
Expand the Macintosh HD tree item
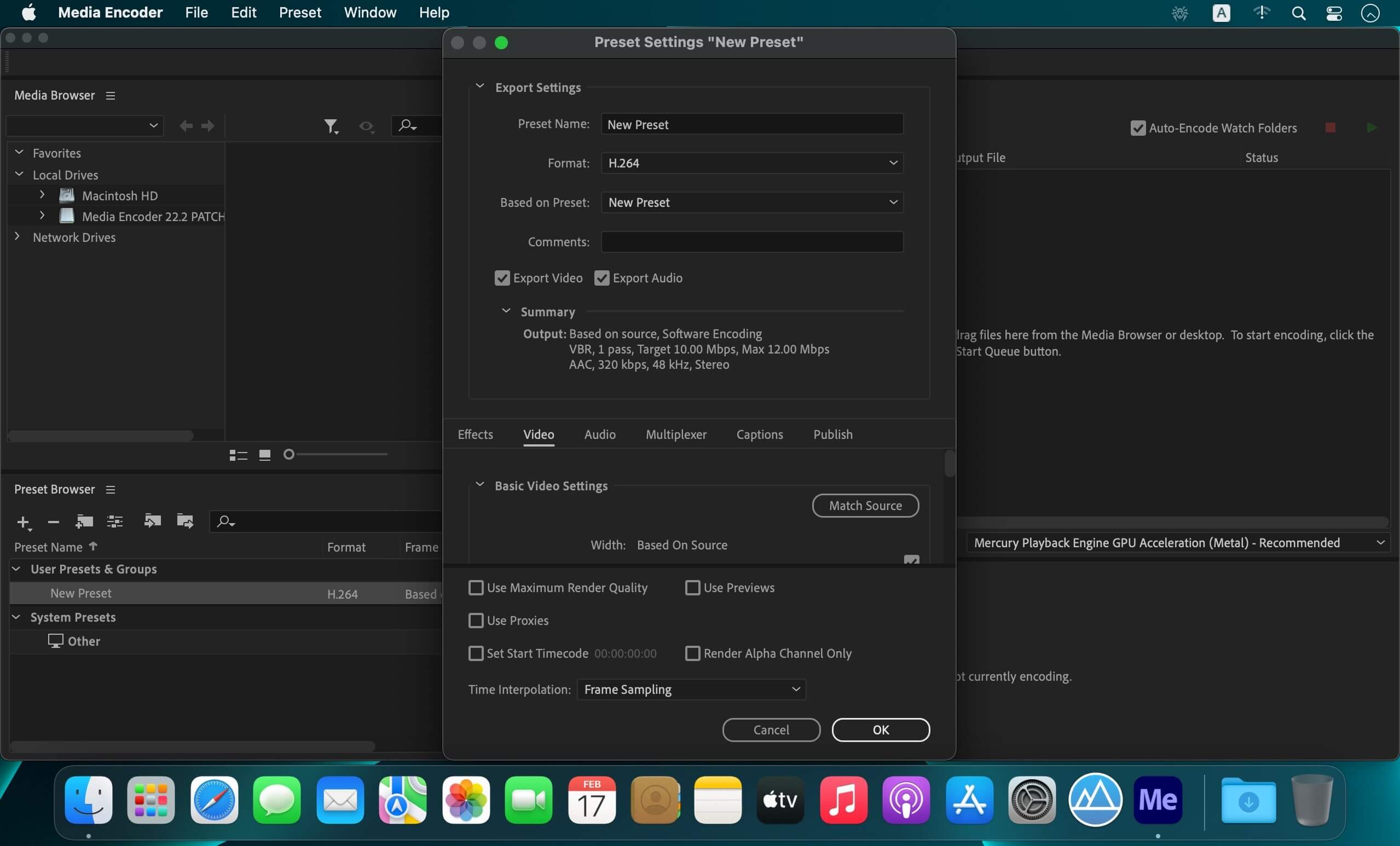[x=42, y=195]
